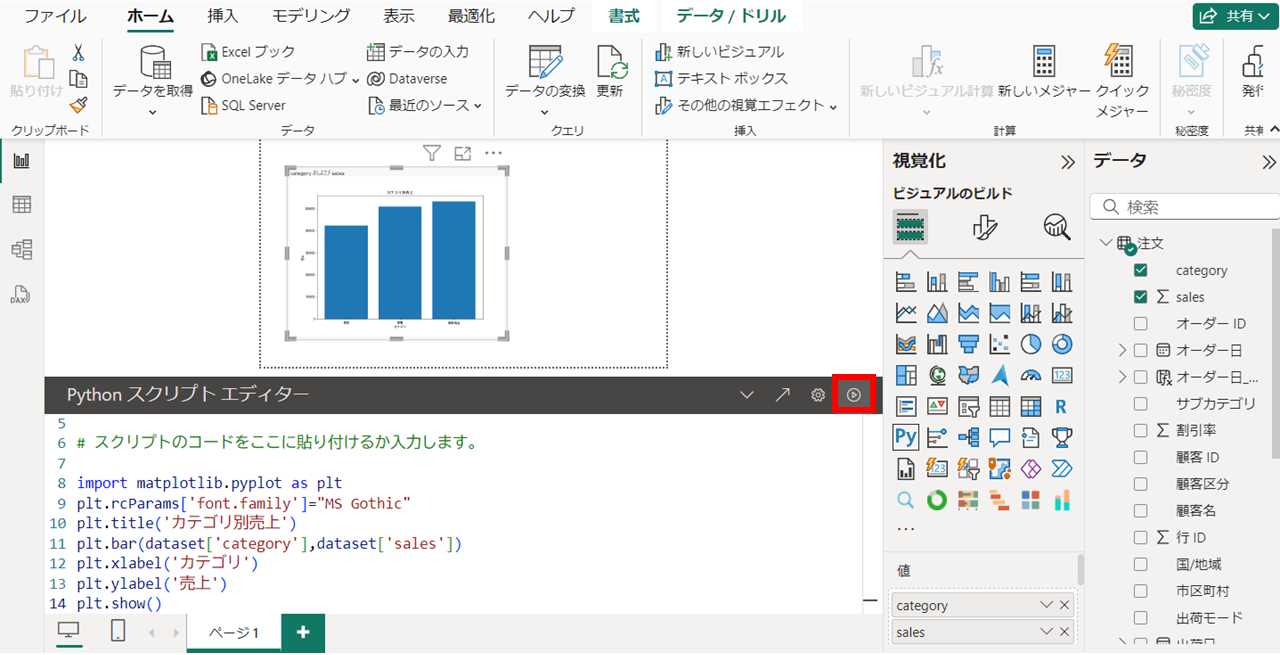Open Python script options gear icon

coord(817,395)
